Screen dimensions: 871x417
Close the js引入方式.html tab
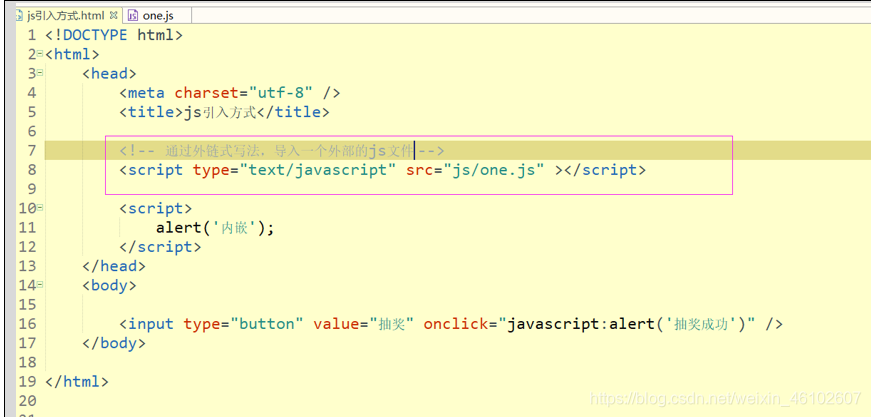pos(114,15)
